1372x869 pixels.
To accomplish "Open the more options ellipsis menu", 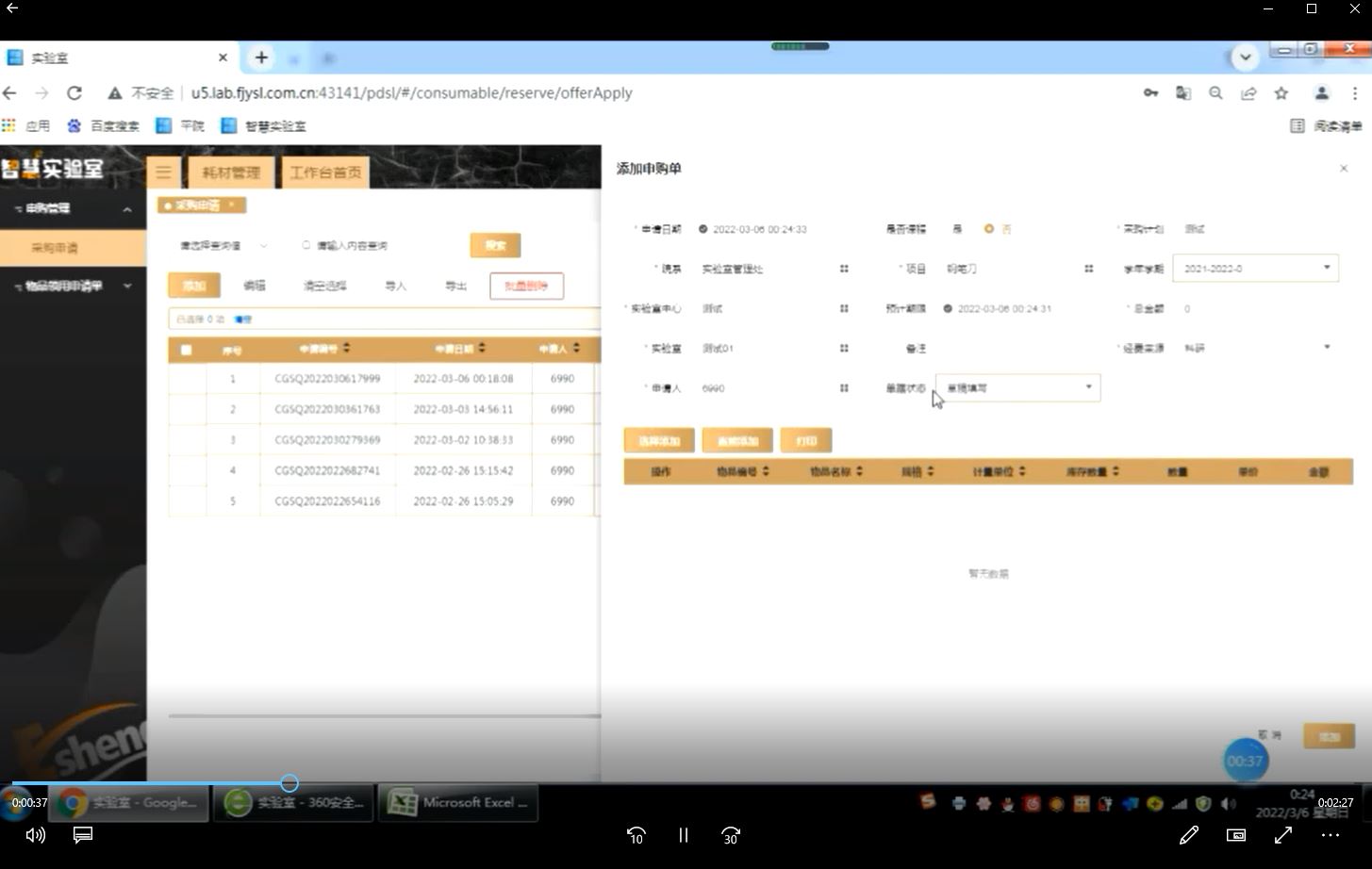I will tap(1331, 835).
